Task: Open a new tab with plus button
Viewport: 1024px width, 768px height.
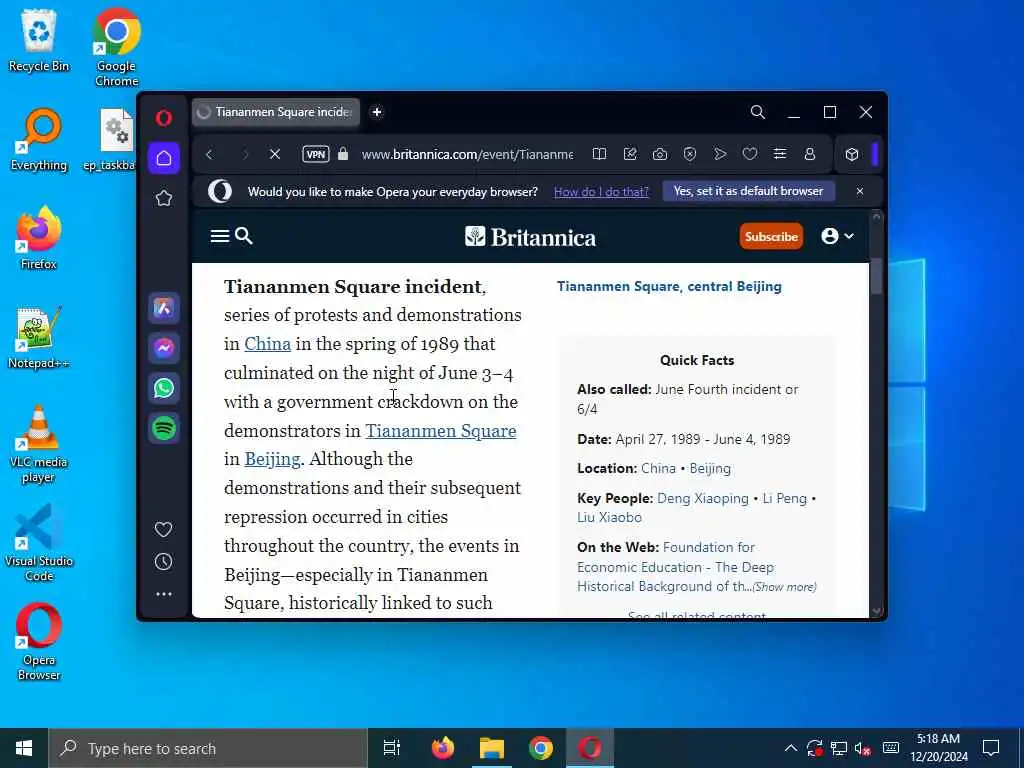Action: [377, 112]
